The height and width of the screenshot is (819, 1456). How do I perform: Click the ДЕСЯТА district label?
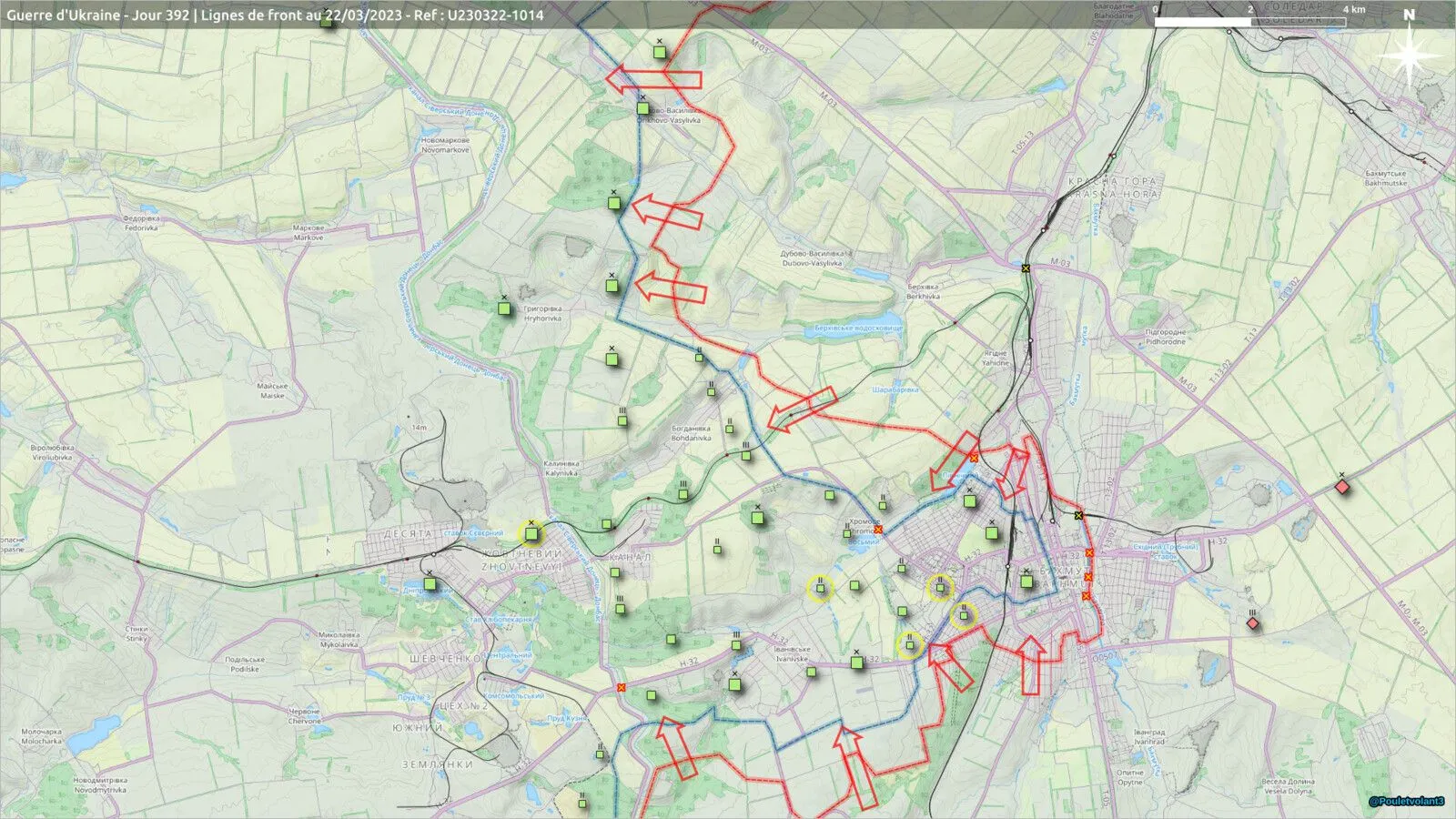coord(409,534)
